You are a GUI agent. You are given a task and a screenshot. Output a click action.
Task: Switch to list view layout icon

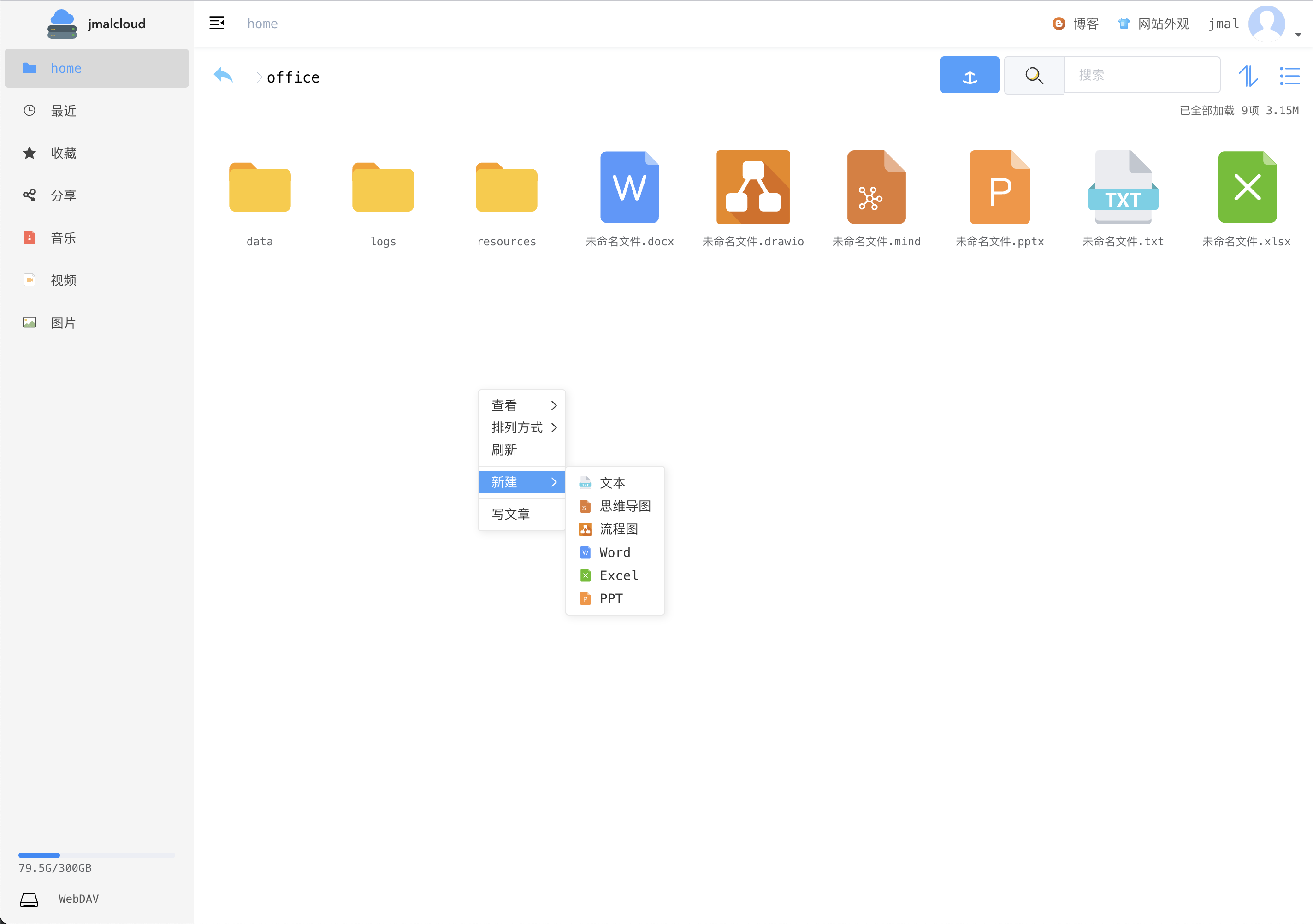1289,76
